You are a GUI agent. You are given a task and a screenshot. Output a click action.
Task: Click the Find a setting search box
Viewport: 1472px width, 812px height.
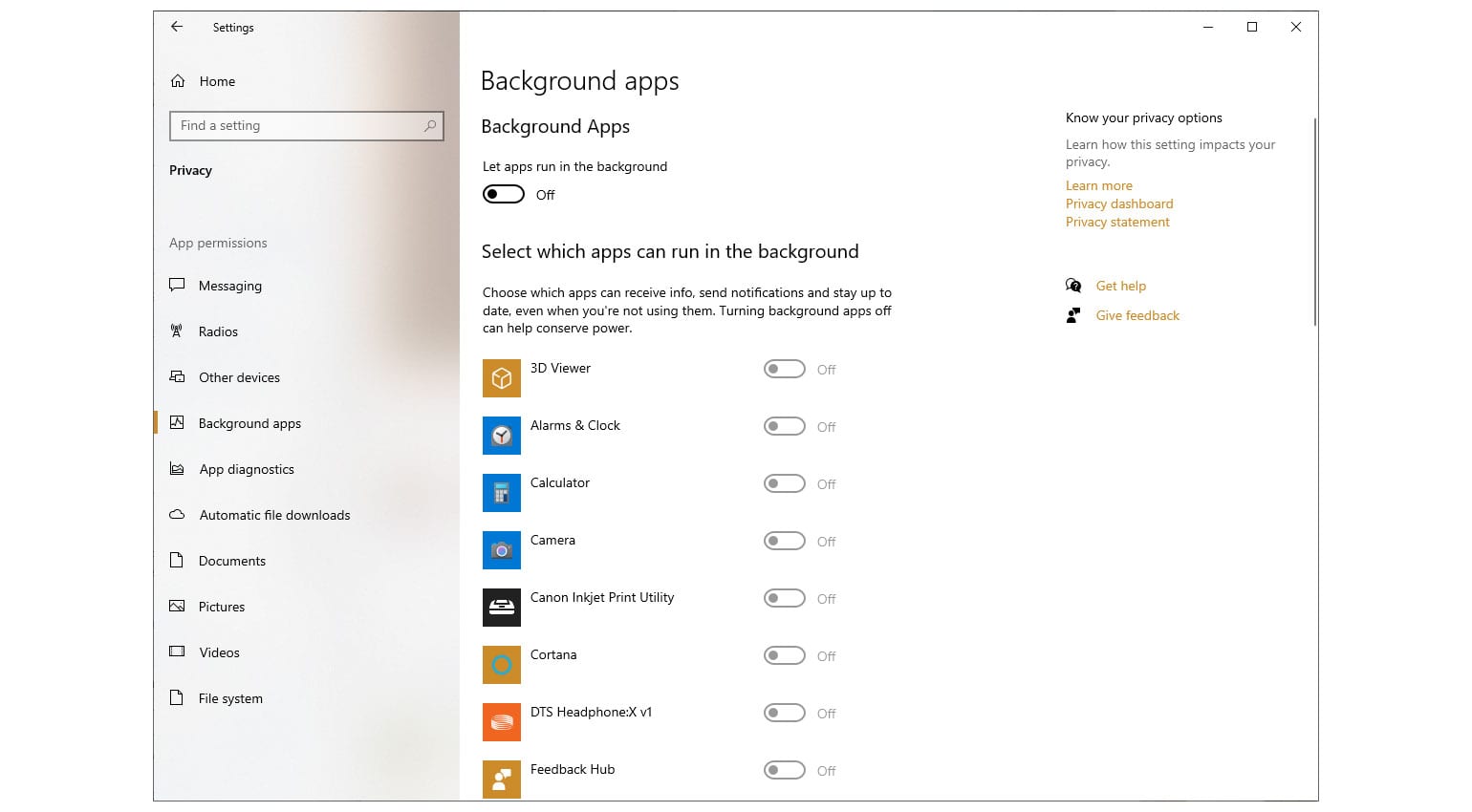(306, 125)
